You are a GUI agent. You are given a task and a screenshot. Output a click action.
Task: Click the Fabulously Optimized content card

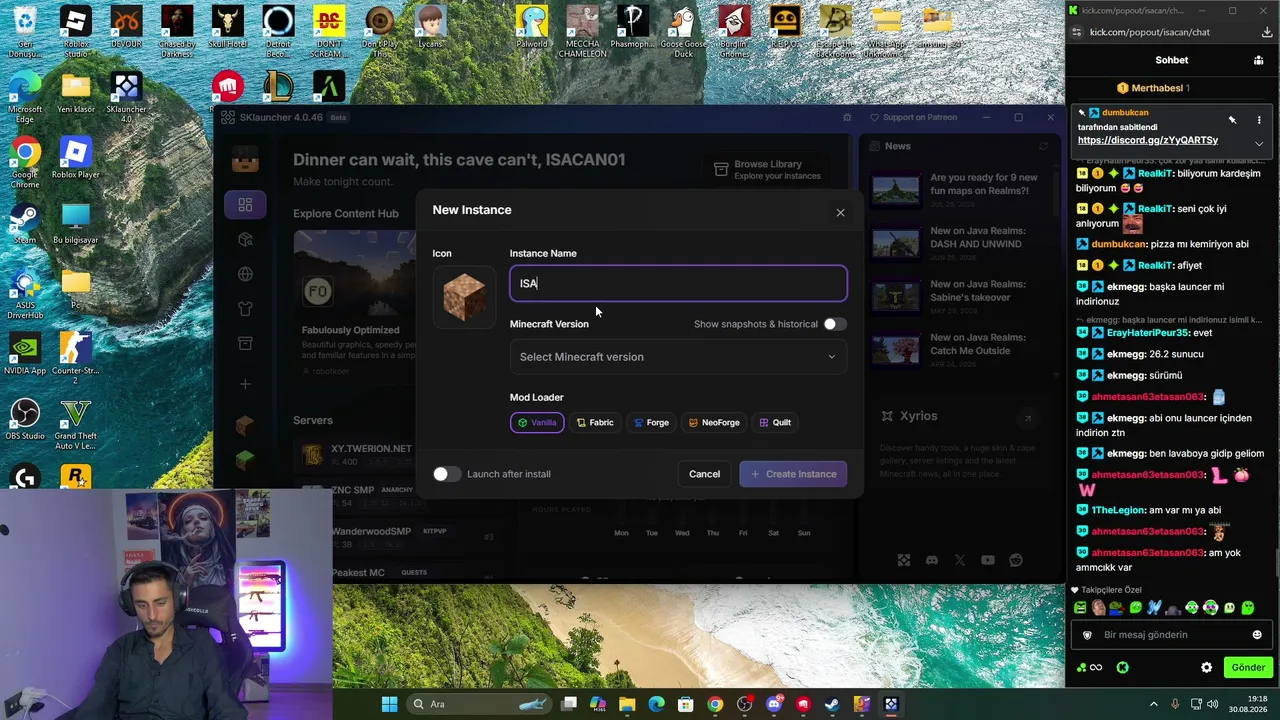point(355,305)
